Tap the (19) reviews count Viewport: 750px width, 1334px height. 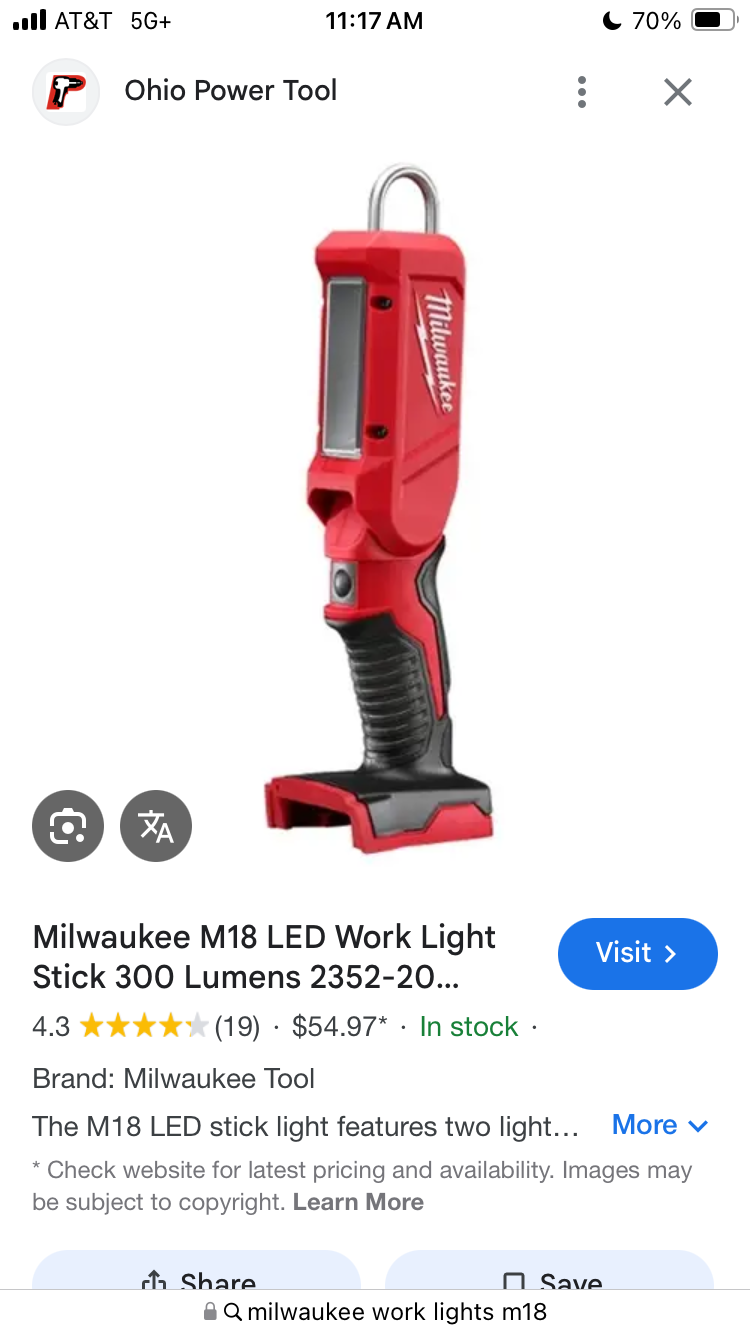[x=237, y=1027]
